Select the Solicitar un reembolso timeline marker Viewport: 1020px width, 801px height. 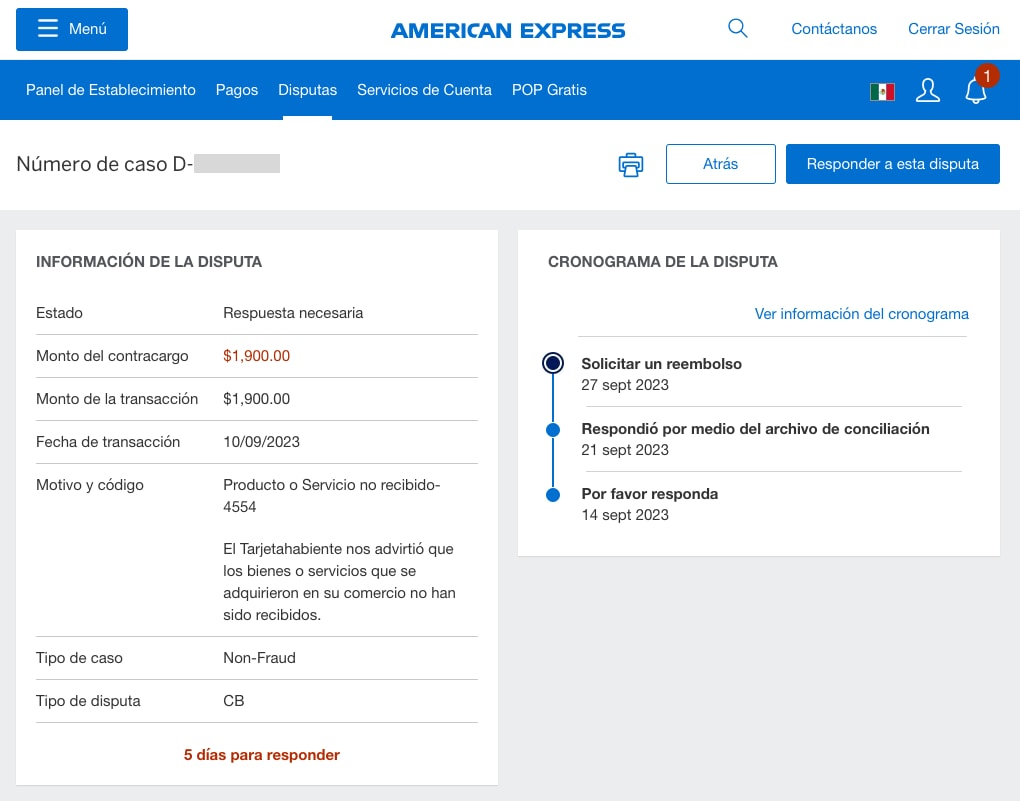553,363
